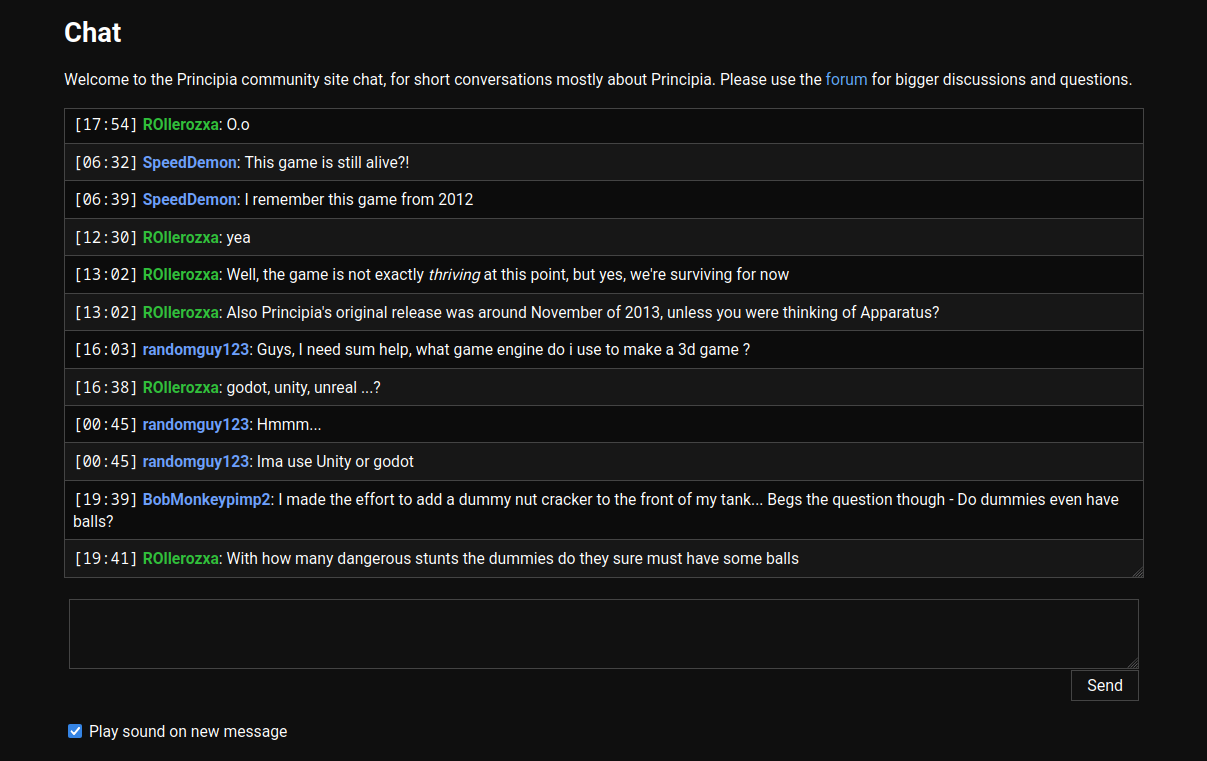
Task: Click randomguy123 on "Ima use Unity" message
Action: pyautogui.click(x=196, y=461)
